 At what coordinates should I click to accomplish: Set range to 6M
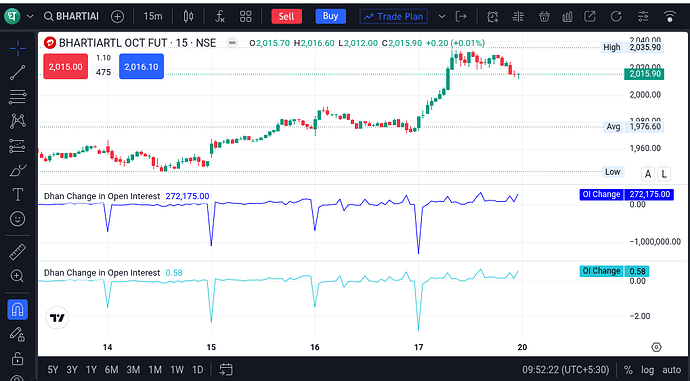(x=111, y=370)
